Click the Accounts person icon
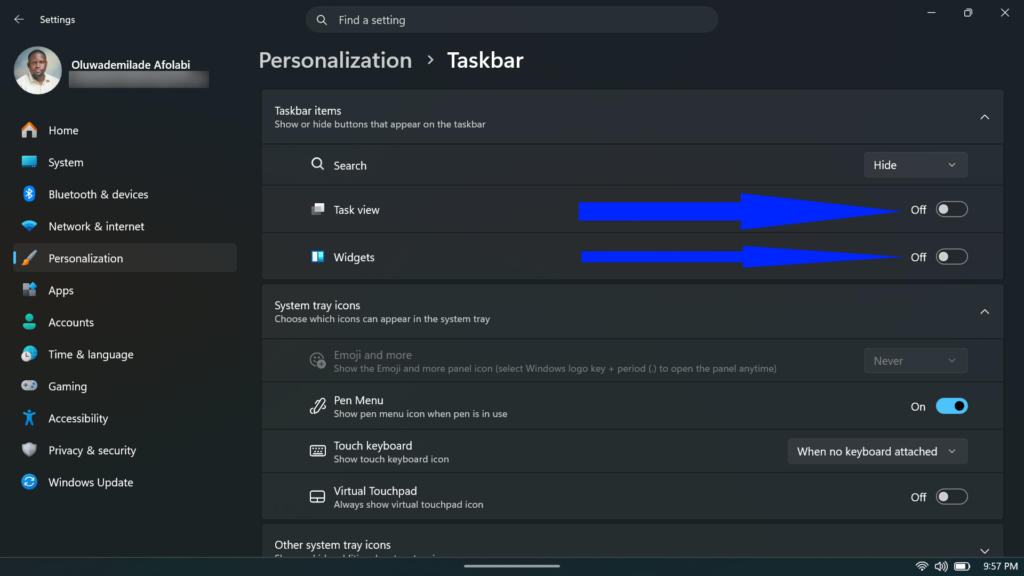This screenshot has width=1024, height=576. (x=29, y=322)
